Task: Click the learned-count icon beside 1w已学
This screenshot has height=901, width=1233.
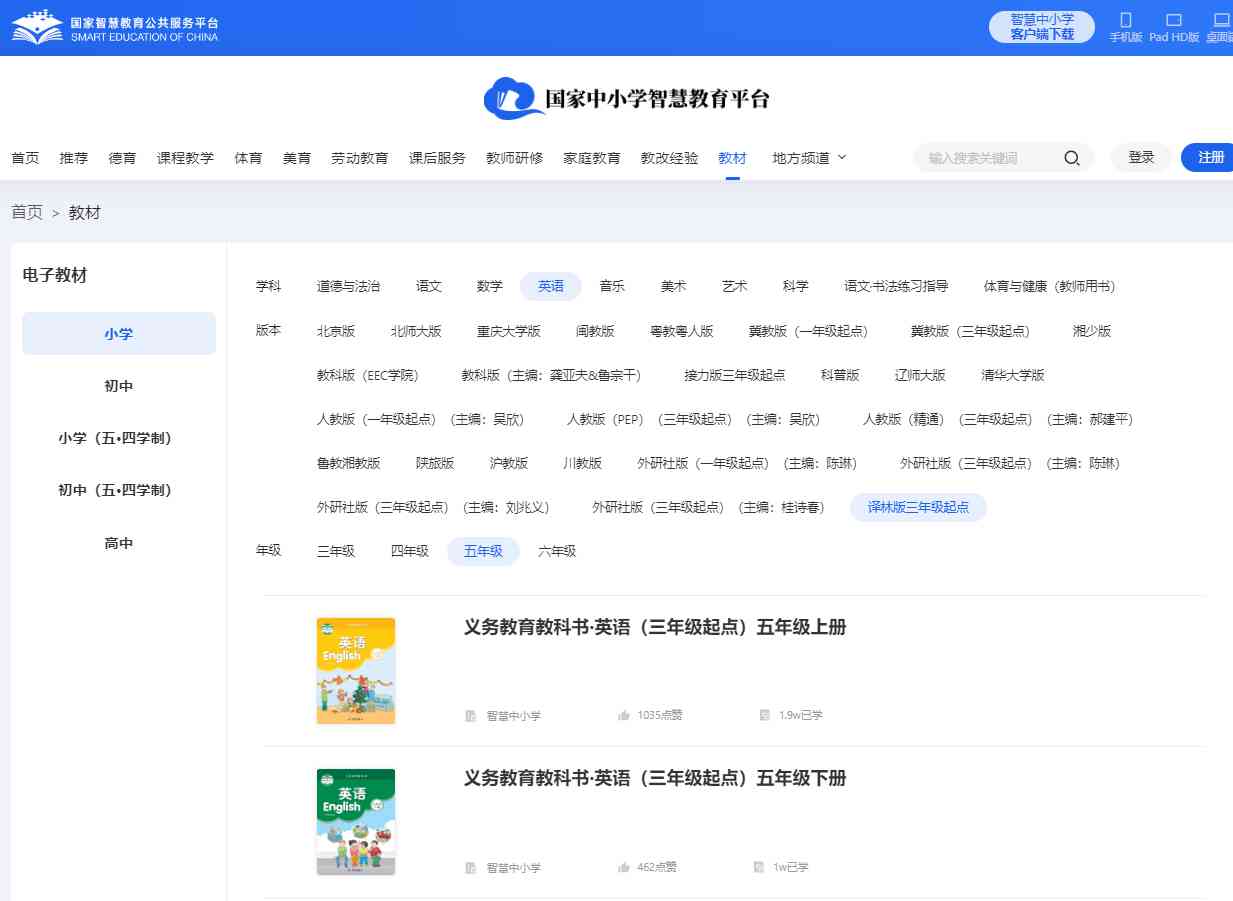Action: (759, 867)
